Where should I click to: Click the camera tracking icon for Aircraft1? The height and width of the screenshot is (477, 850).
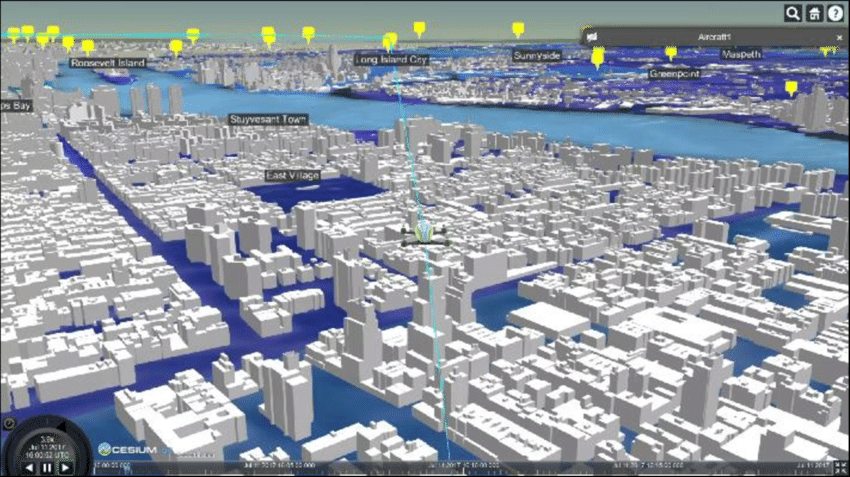click(x=594, y=36)
